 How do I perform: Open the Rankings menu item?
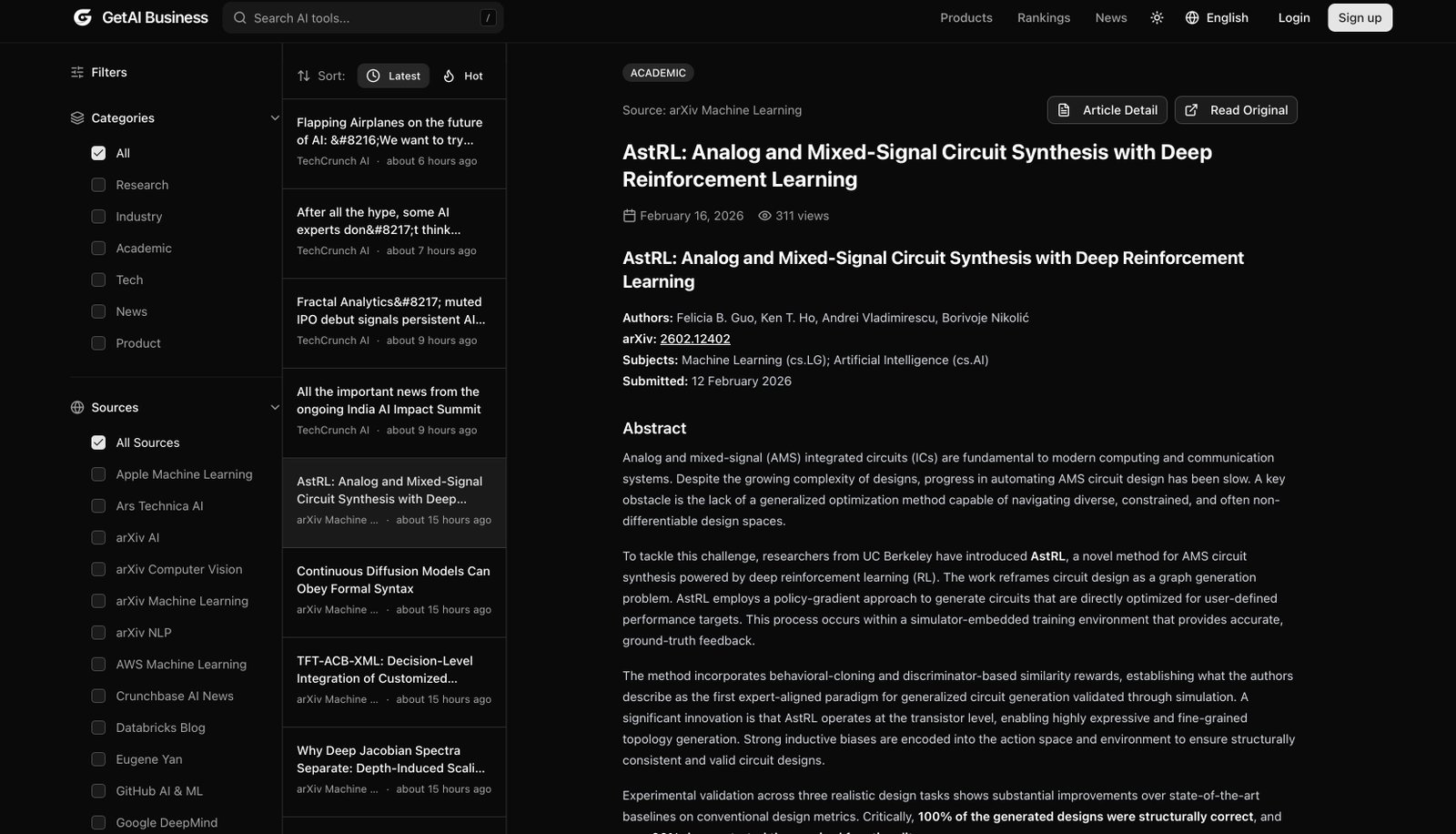[x=1043, y=17]
